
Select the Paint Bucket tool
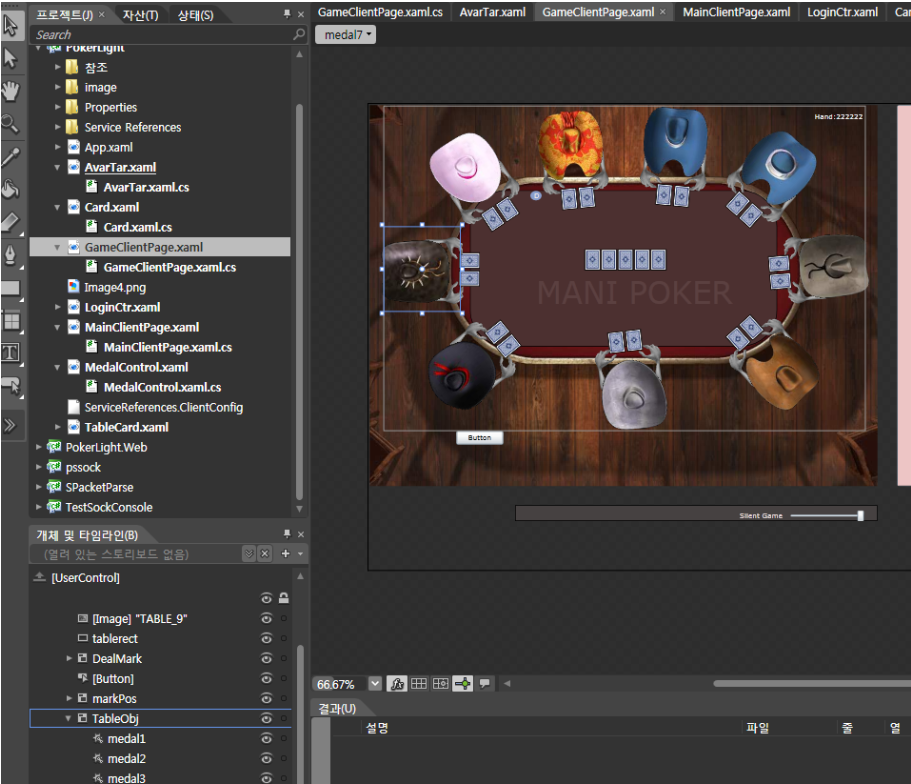click(11, 188)
